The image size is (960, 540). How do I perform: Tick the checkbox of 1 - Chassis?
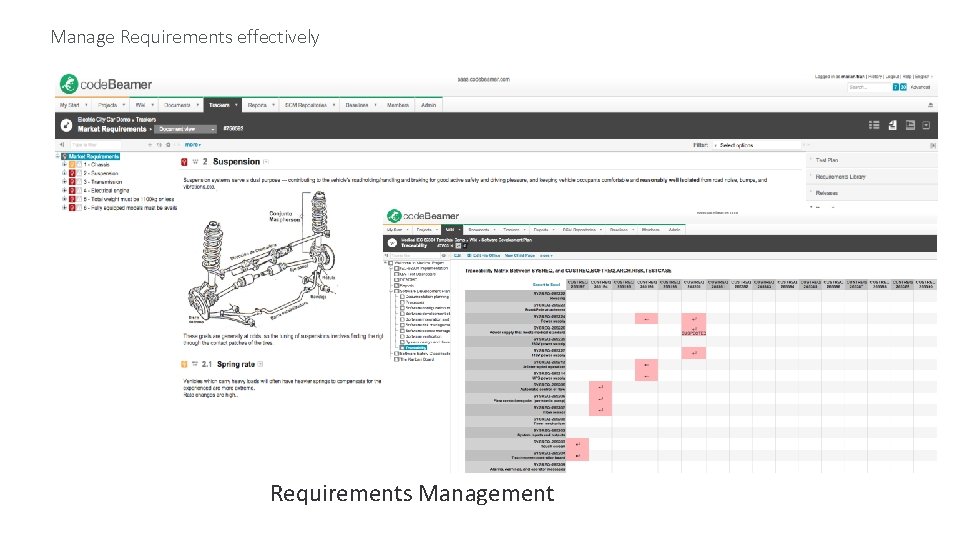[x=79, y=165]
